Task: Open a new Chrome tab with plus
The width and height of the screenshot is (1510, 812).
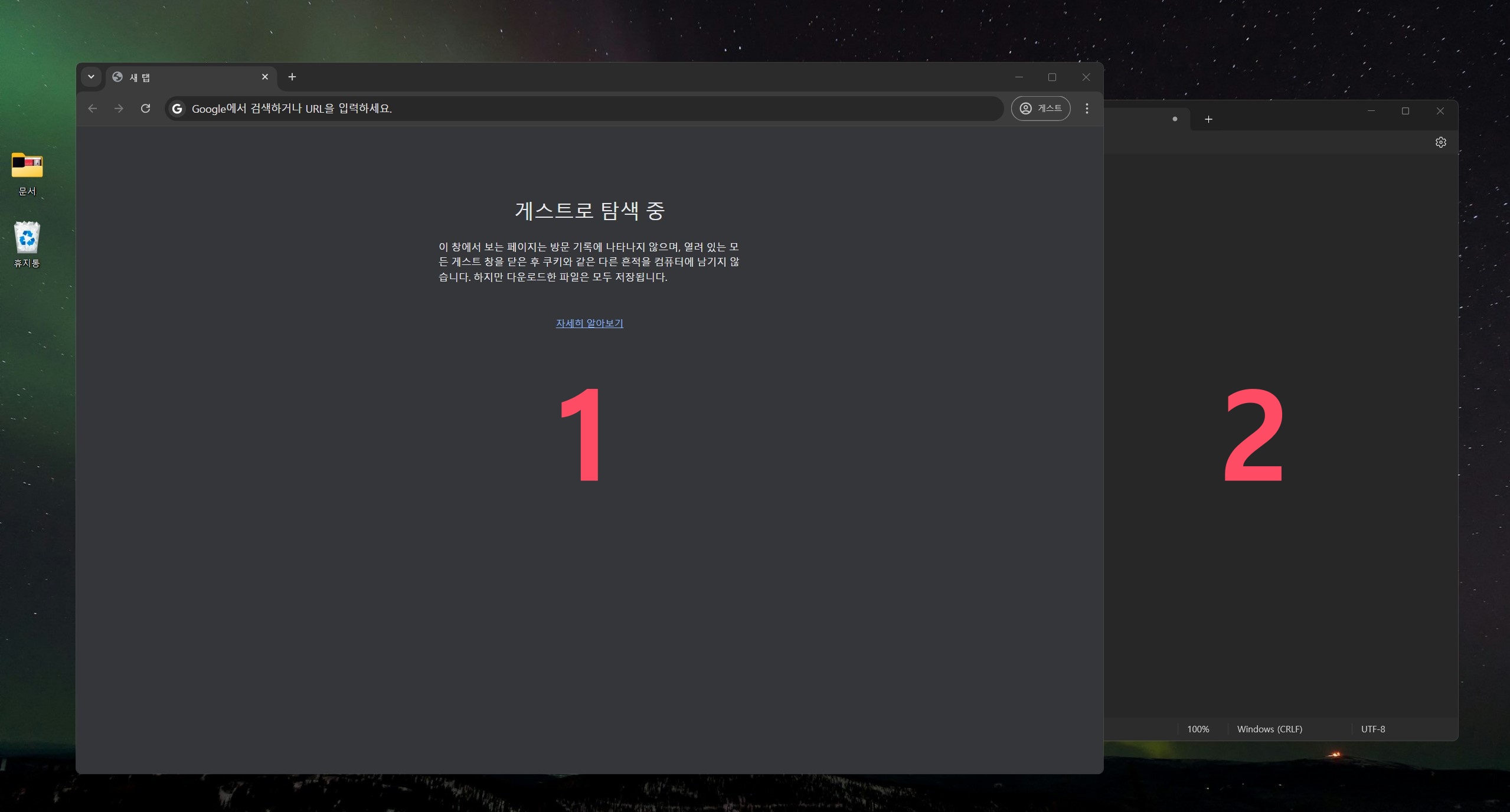Action: click(292, 77)
